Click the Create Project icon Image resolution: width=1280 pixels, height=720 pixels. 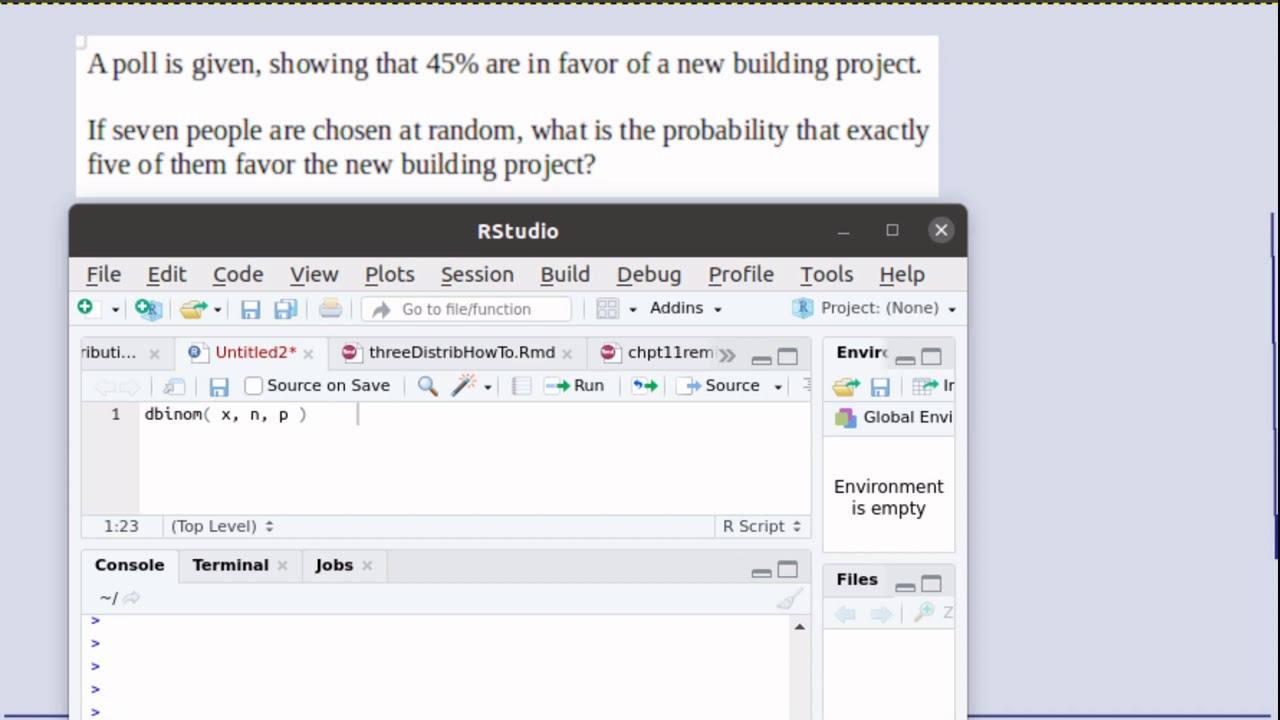coord(148,309)
